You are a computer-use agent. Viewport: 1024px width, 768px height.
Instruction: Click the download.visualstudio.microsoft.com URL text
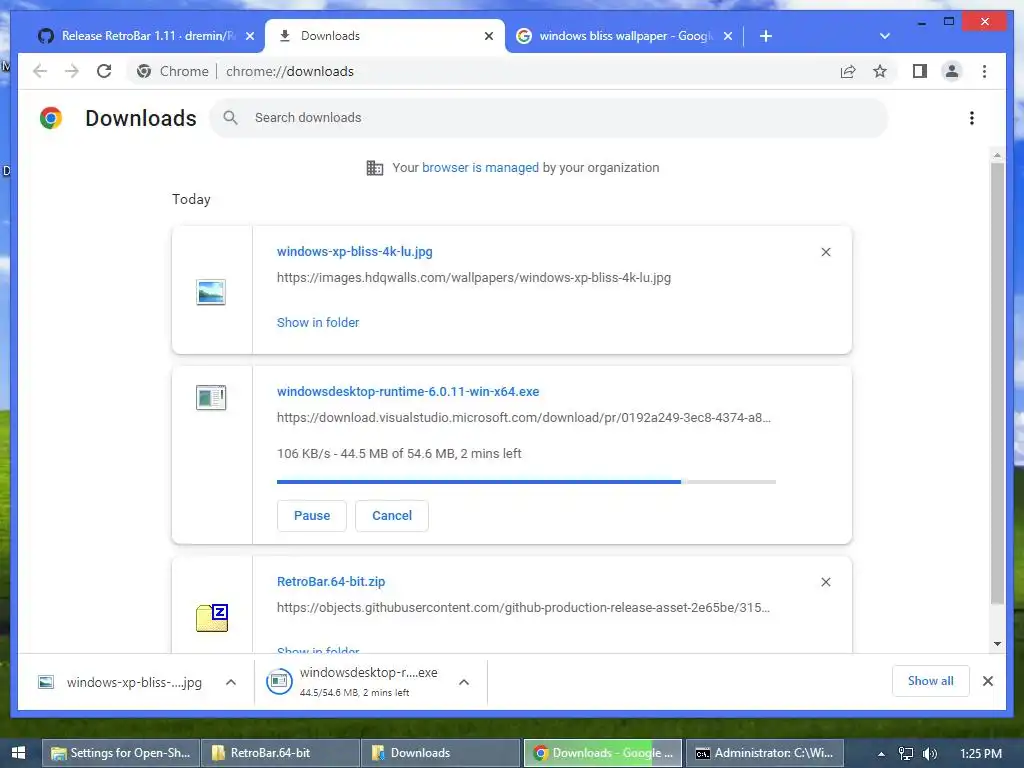524,418
